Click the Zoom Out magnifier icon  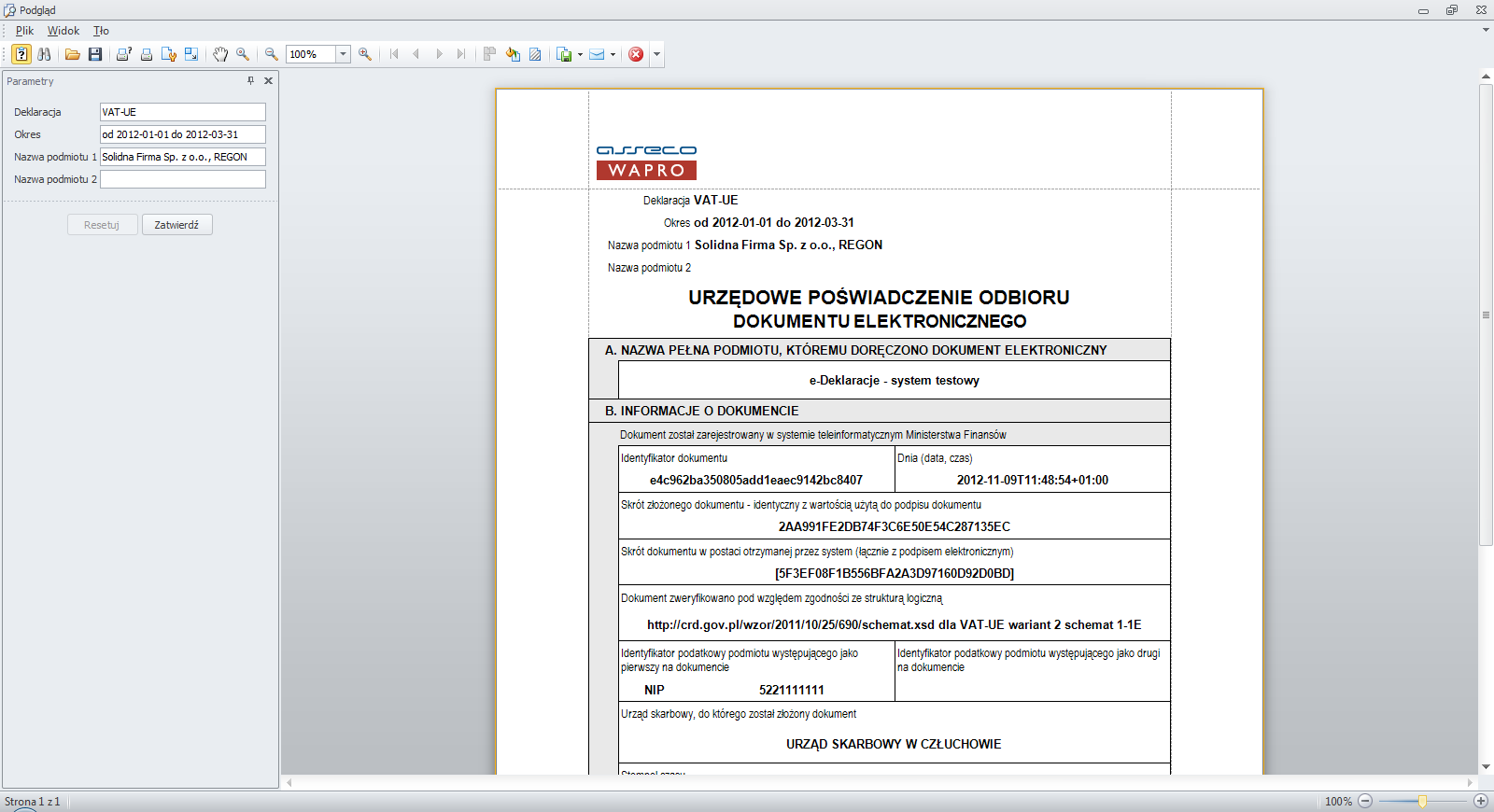[x=272, y=54]
